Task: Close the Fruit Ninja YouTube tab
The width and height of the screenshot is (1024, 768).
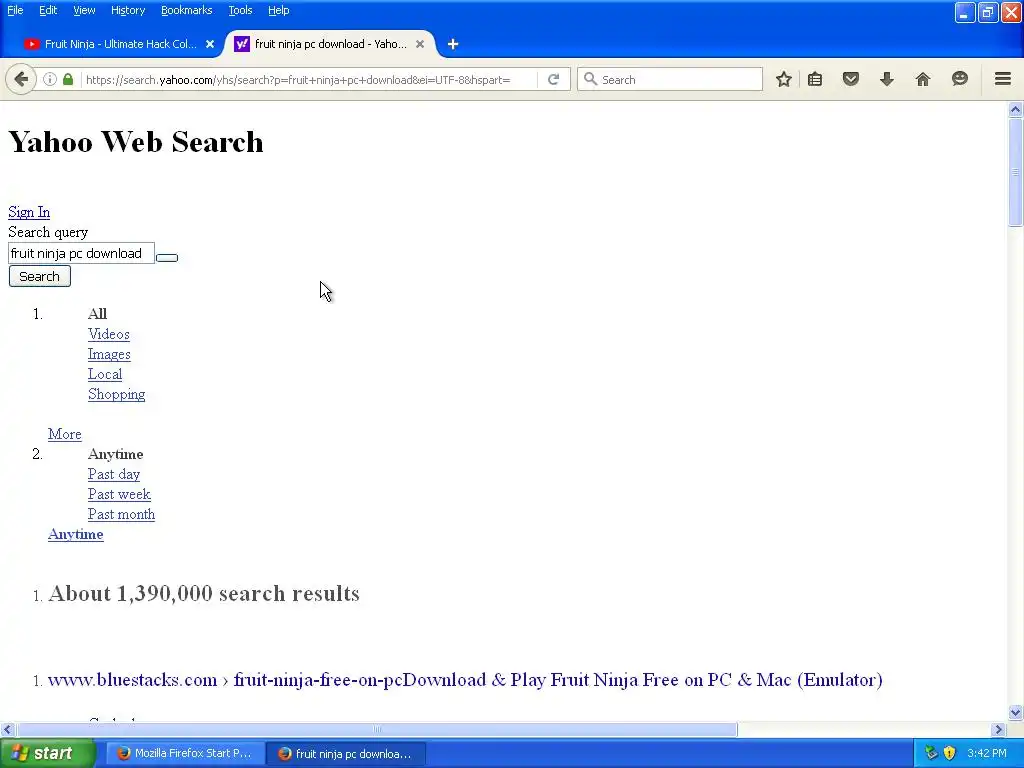Action: tap(210, 44)
